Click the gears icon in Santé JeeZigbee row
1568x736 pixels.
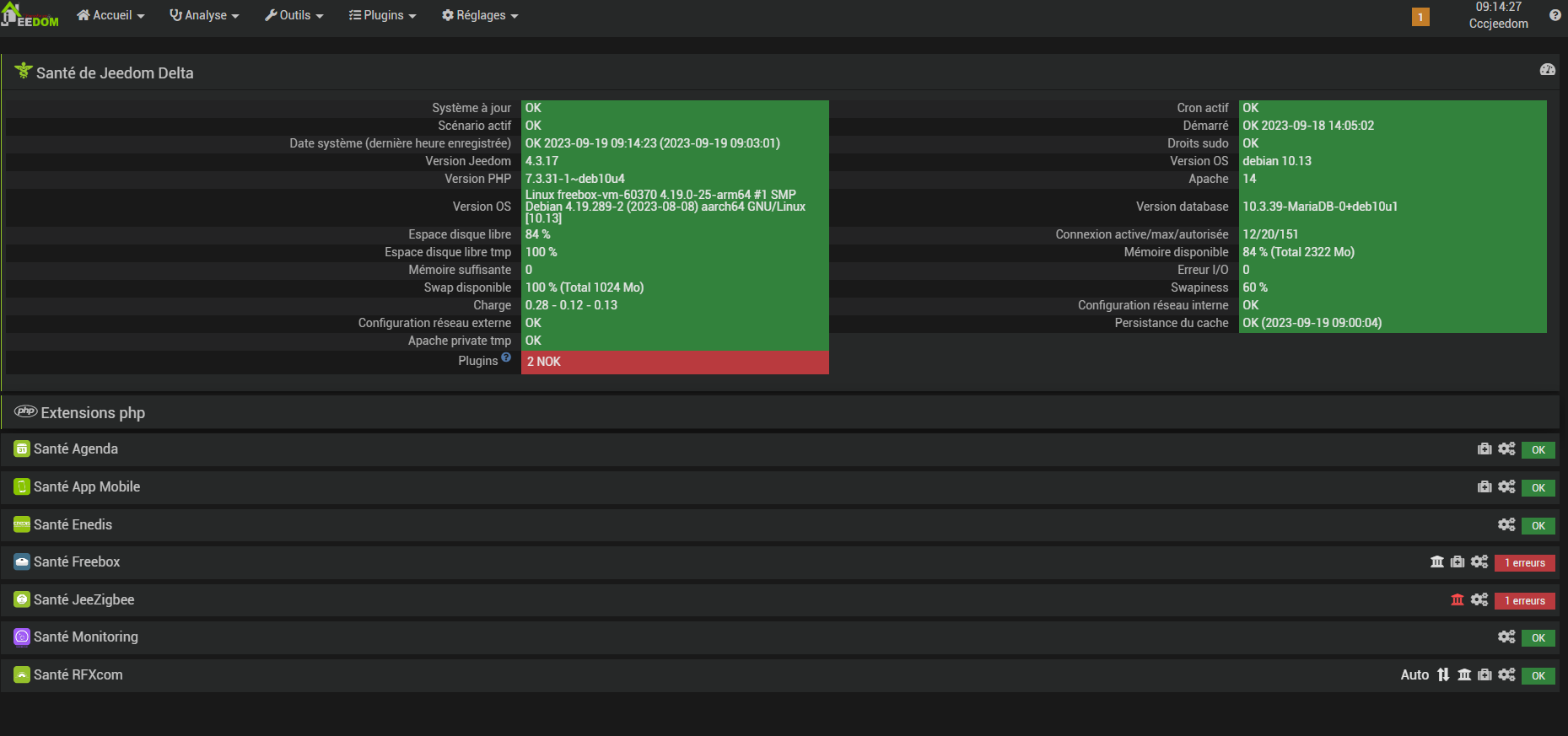(x=1479, y=600)
